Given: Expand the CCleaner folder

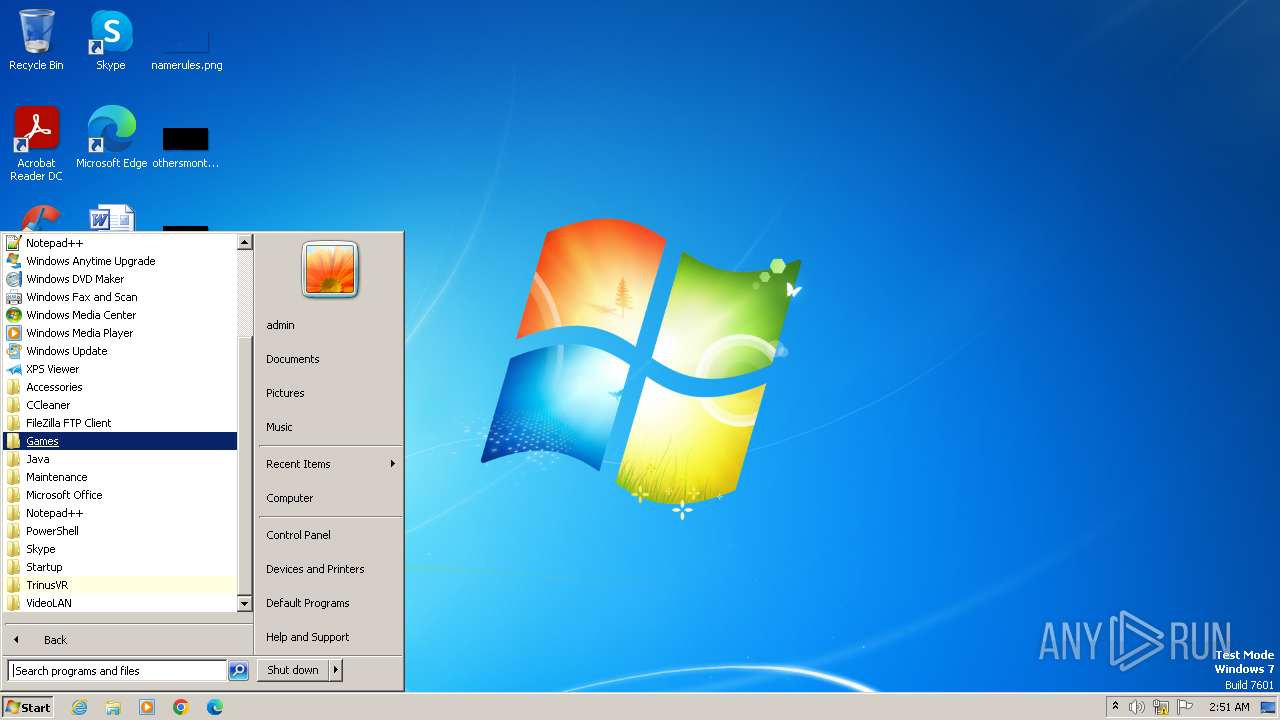Looking at the screenshot, I should click(x=120, y=405).
